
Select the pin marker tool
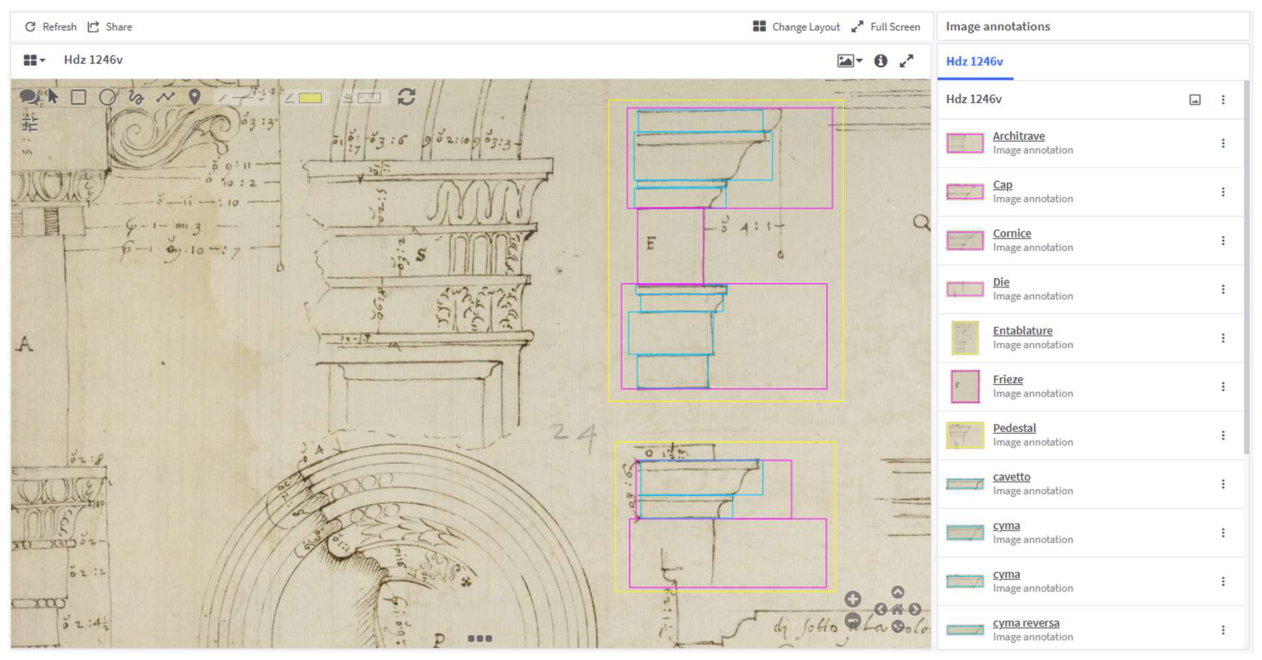point(194,97)
